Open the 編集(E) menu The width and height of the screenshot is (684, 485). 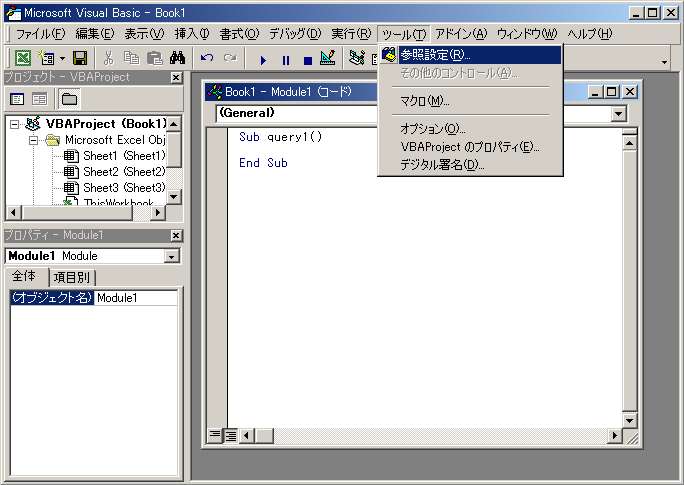point(95,34)
